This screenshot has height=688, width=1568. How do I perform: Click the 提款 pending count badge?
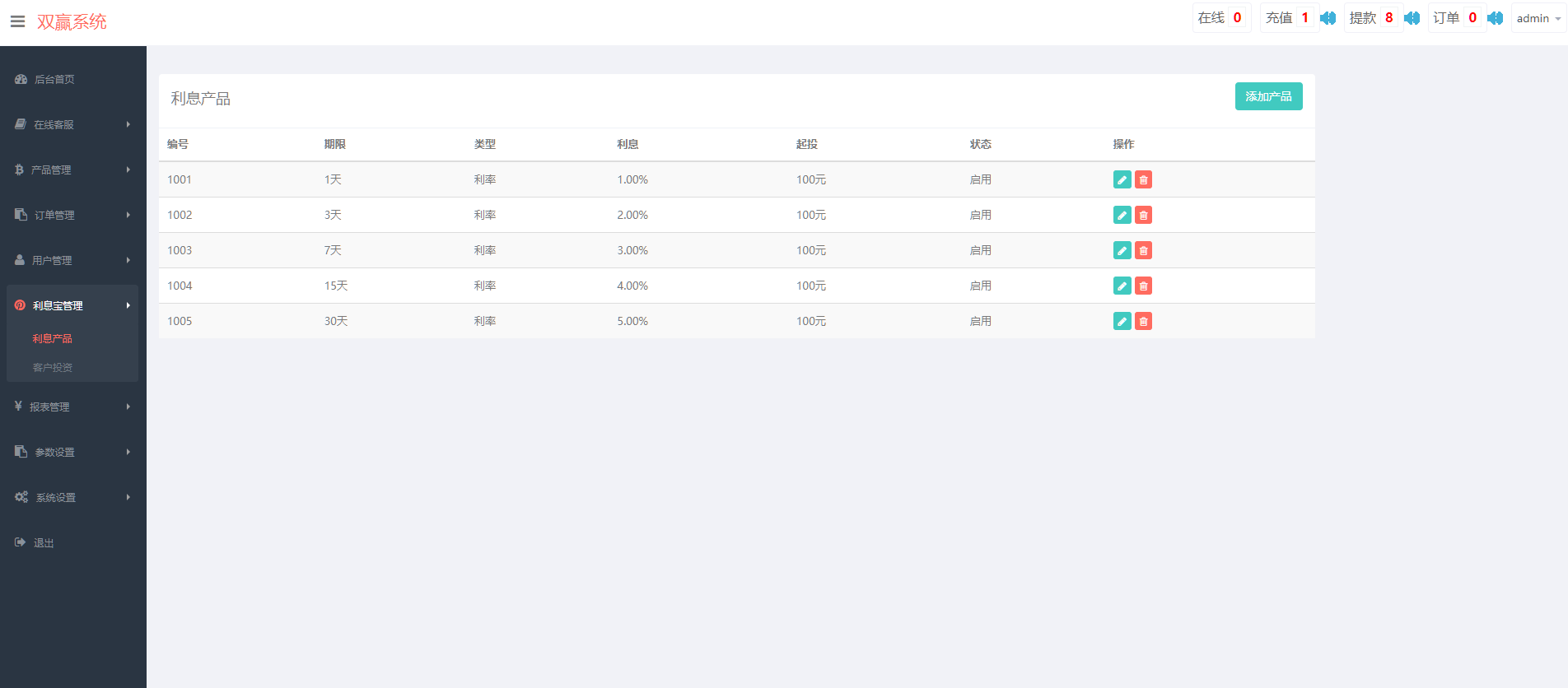click(1388, 18)
